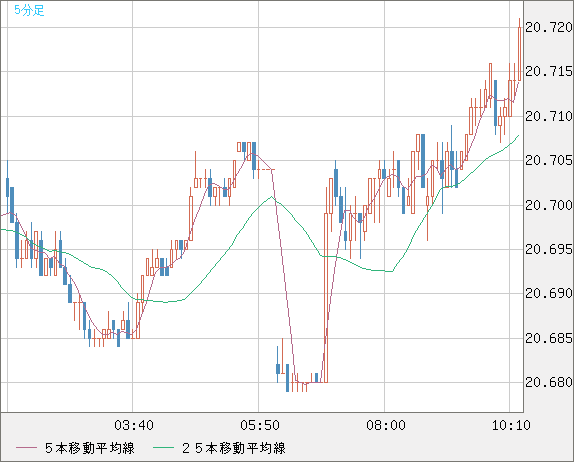
Task: Click the 25本移動平均線 legend text
Action: point(234,448)
